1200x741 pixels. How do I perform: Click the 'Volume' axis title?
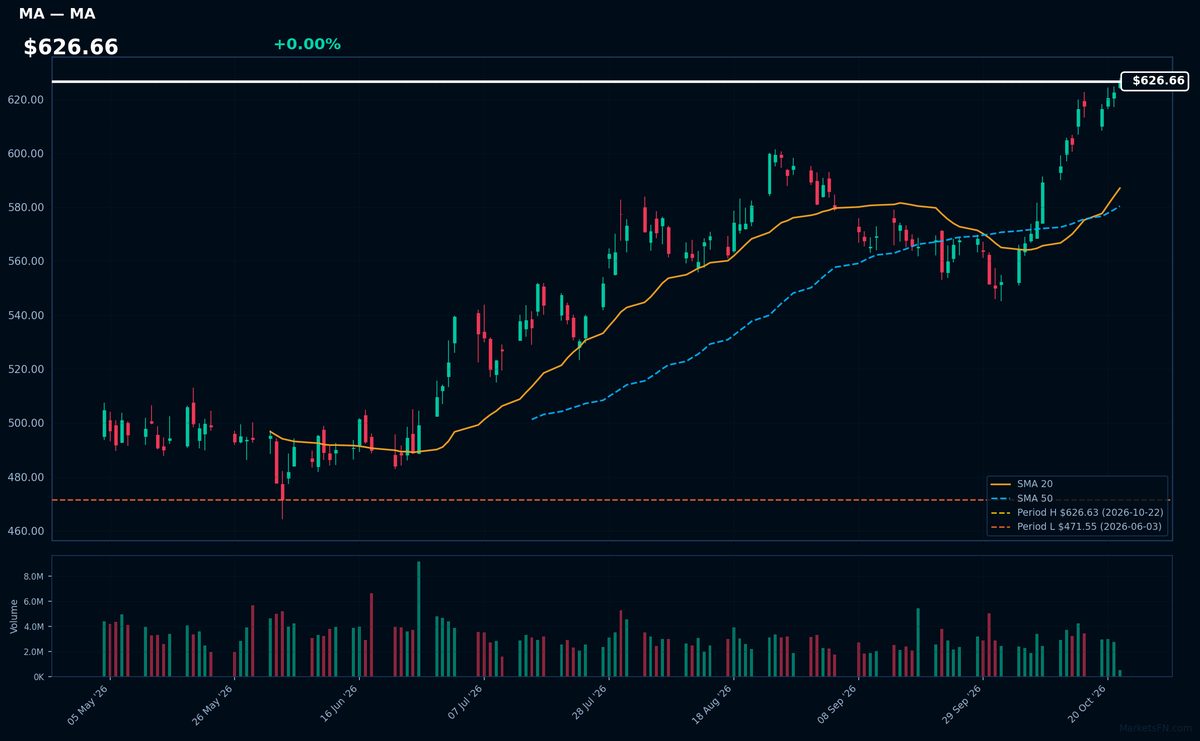click(x=13, y=616)
